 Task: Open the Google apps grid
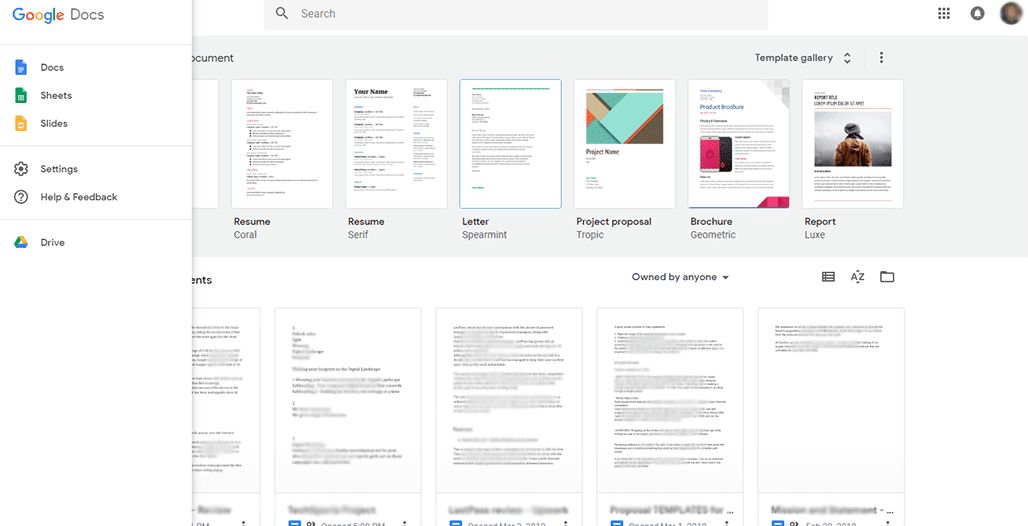tap(944, 14)
